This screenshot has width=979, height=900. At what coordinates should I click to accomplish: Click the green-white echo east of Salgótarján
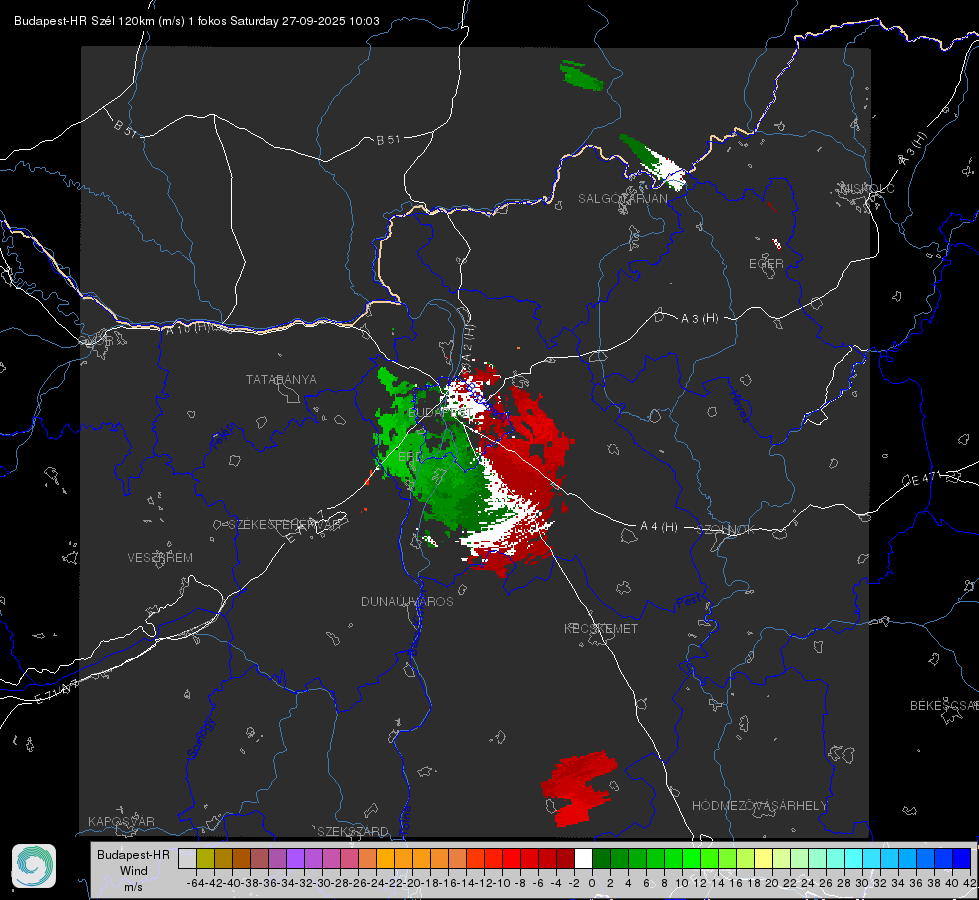(x=654, y=162)
